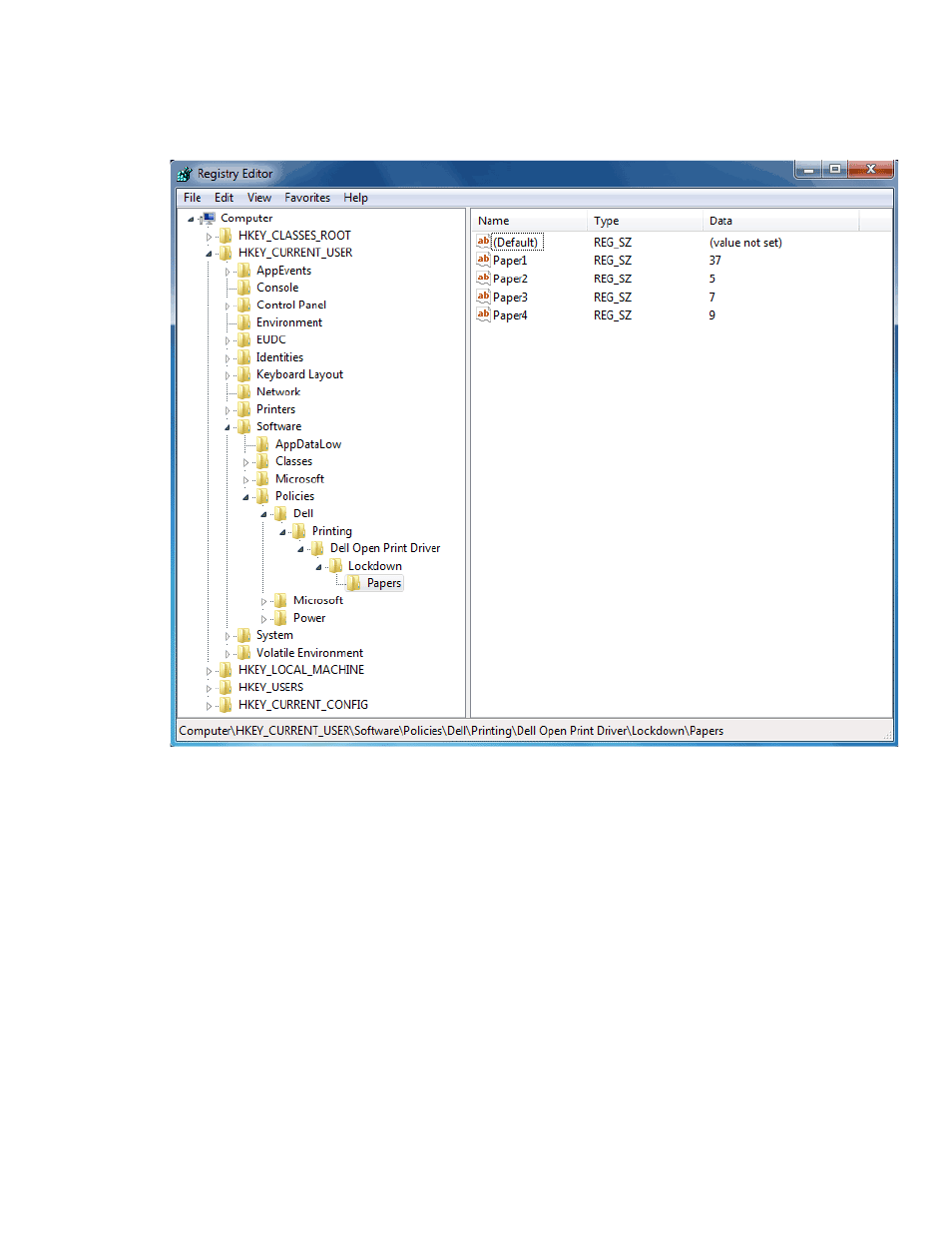The width and height of the screenshot is (952, 1233).
Task: Maximize the Registry Editor window
Action: click(834, 170)
